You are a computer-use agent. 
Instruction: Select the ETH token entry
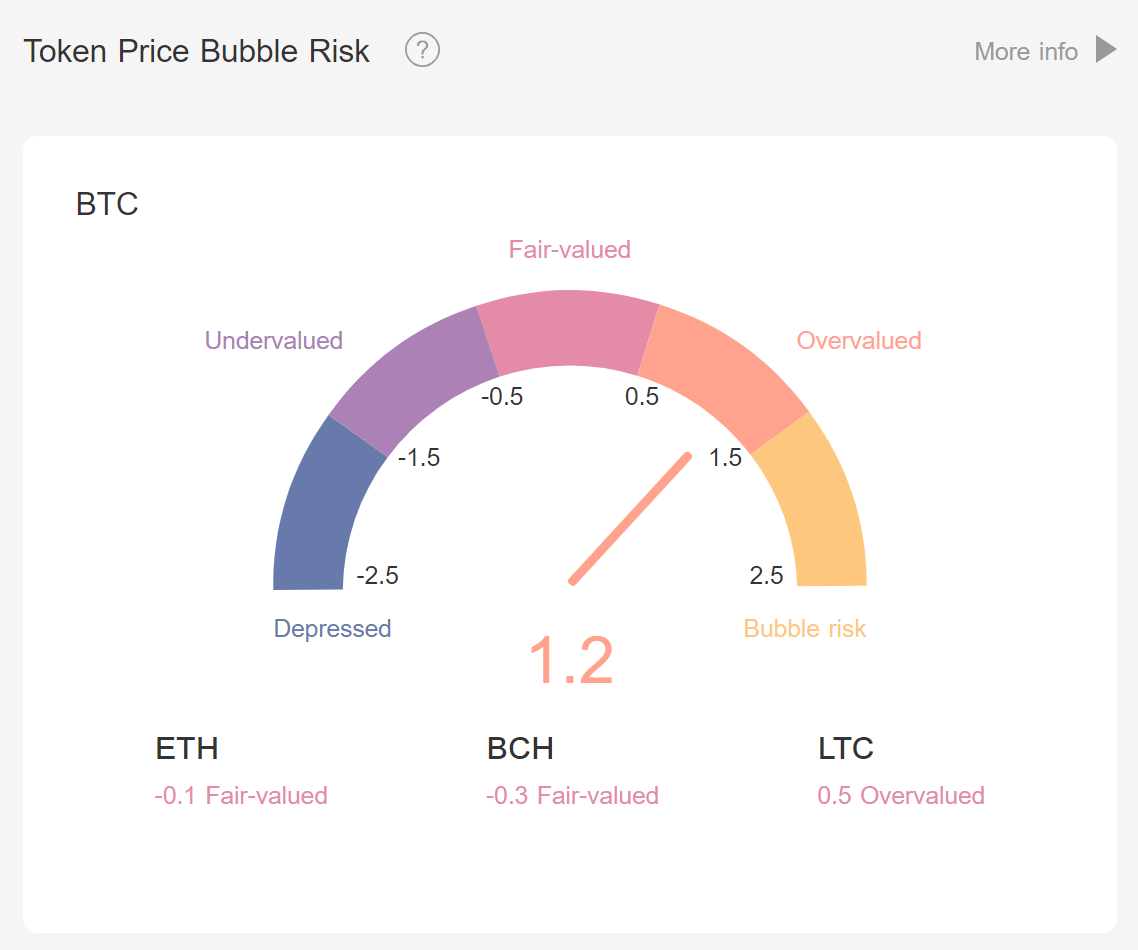(x=186, y=748)
